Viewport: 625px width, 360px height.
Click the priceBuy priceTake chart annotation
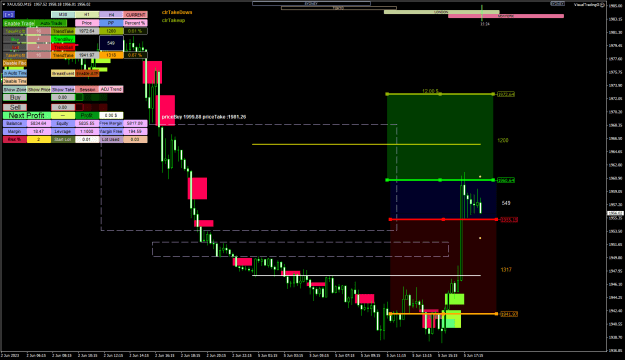204,117
